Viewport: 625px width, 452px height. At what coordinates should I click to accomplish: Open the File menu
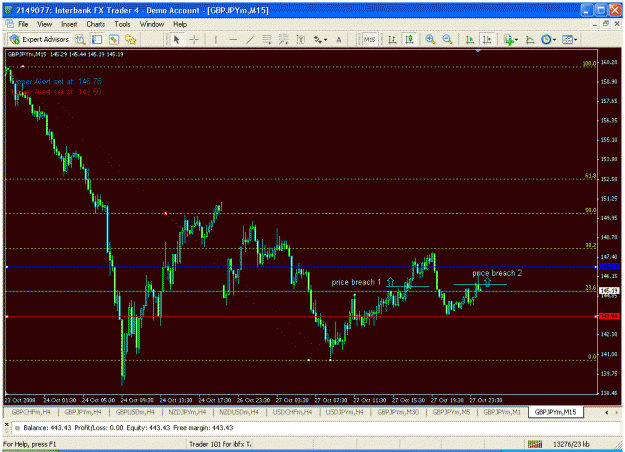click(x=23, y=24)
